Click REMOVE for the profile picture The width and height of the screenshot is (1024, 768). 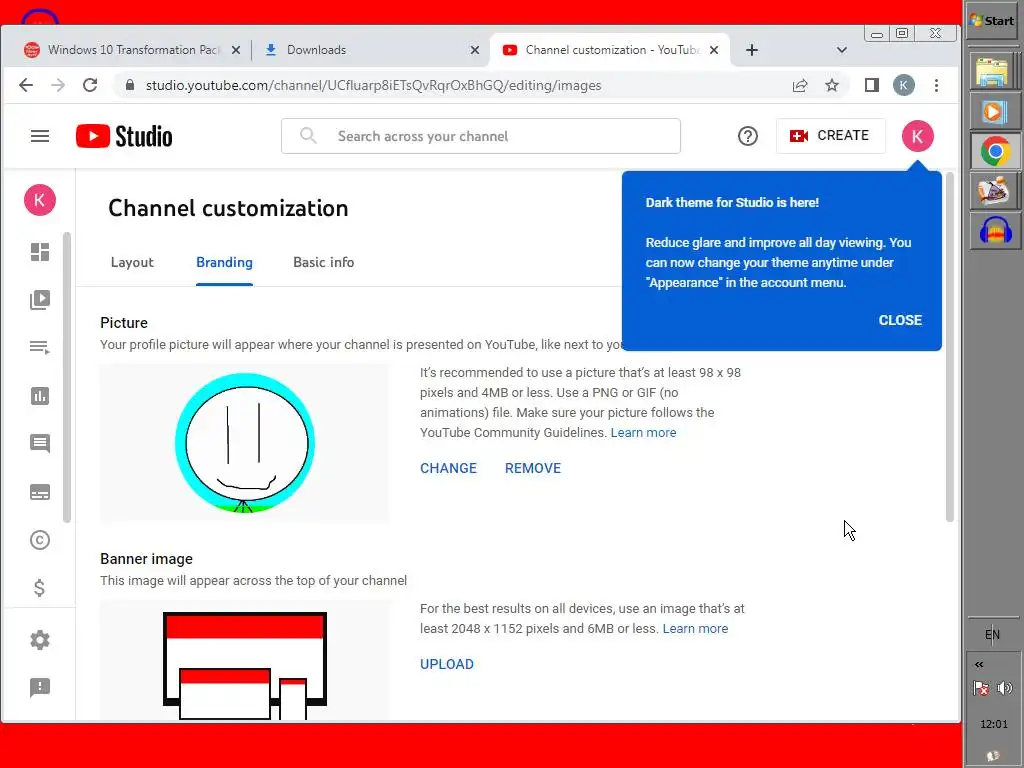(533, 468)
